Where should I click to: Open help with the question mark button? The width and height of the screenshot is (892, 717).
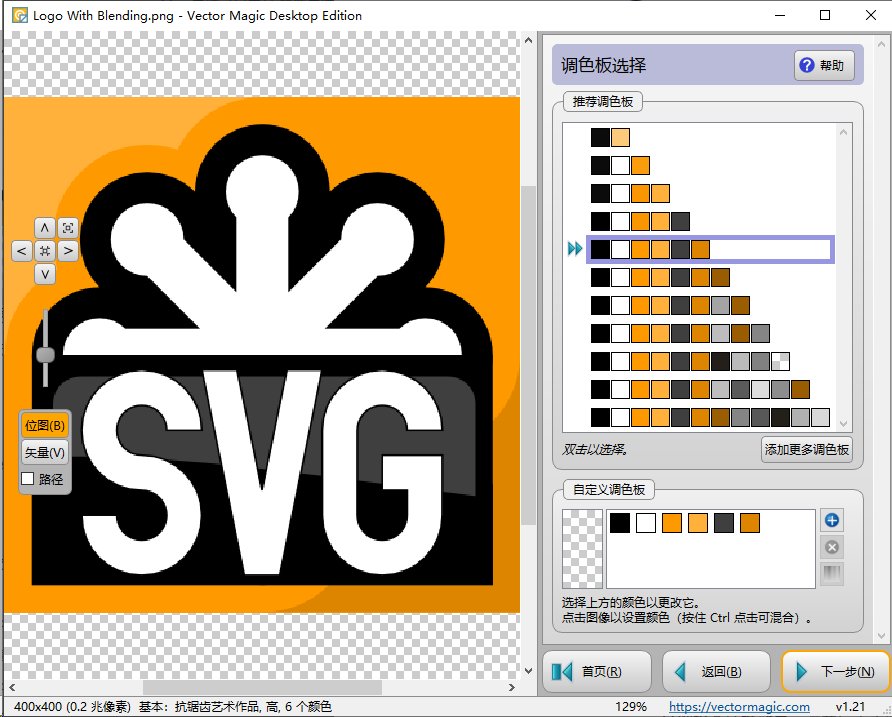point(824,65)
